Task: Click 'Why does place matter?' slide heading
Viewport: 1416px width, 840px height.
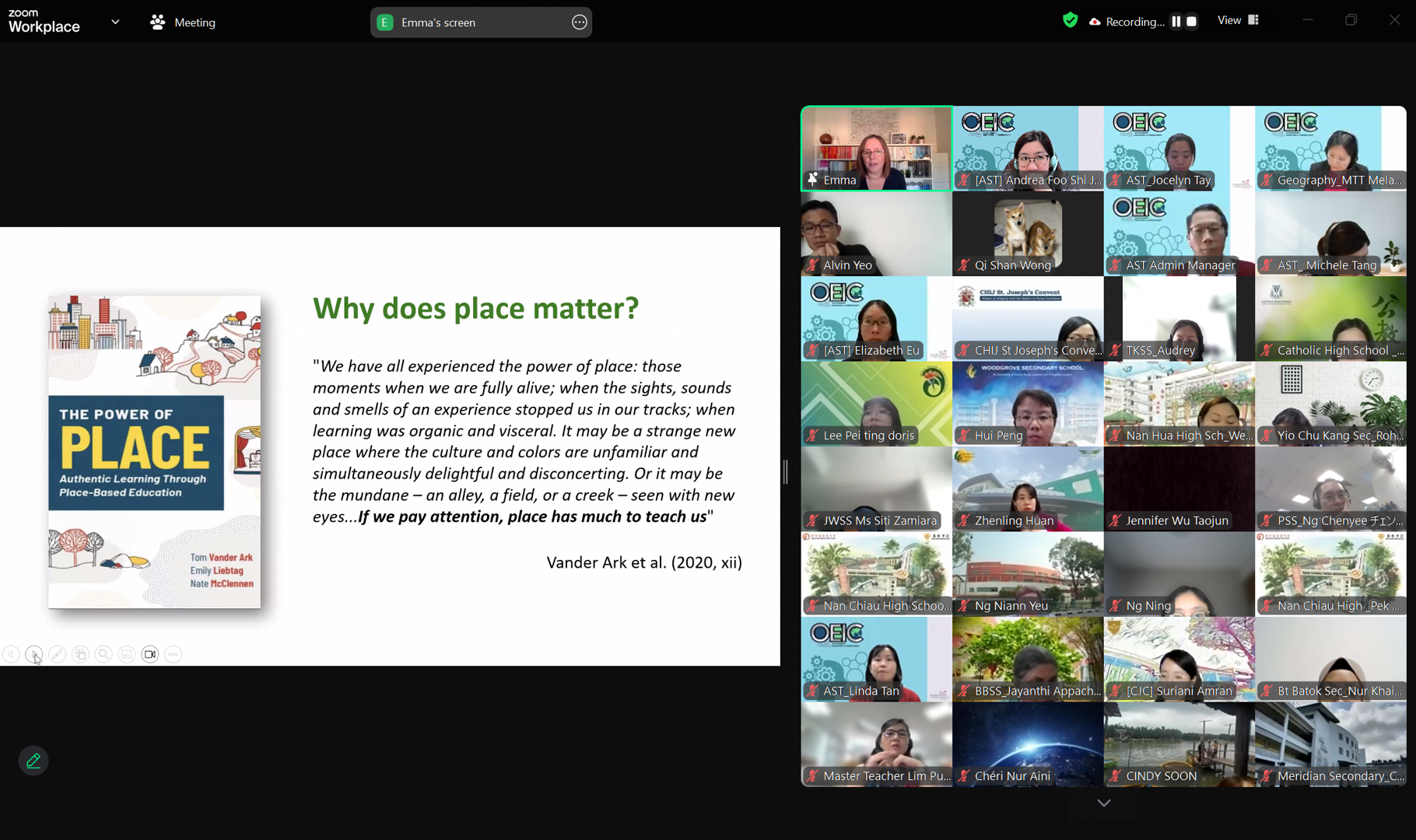Action: [475, 309]
